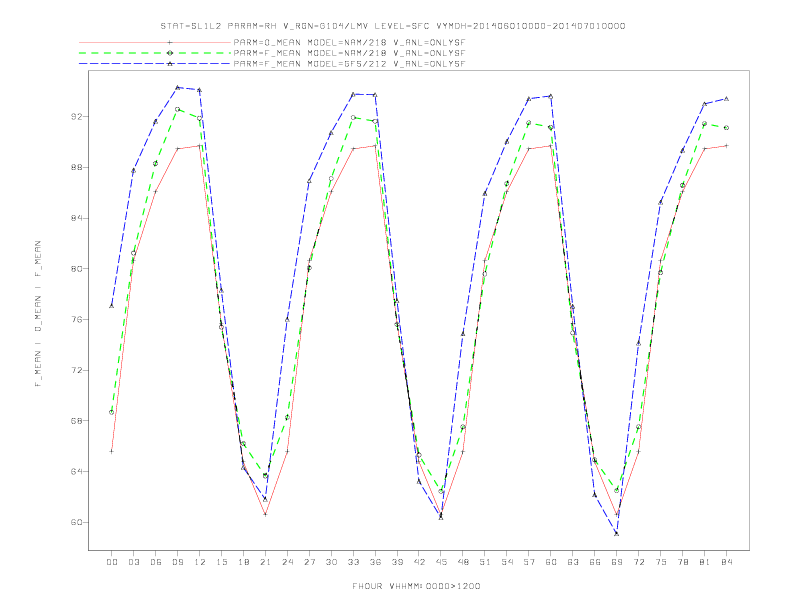Click y-axis tick value 64

(76, 472)
